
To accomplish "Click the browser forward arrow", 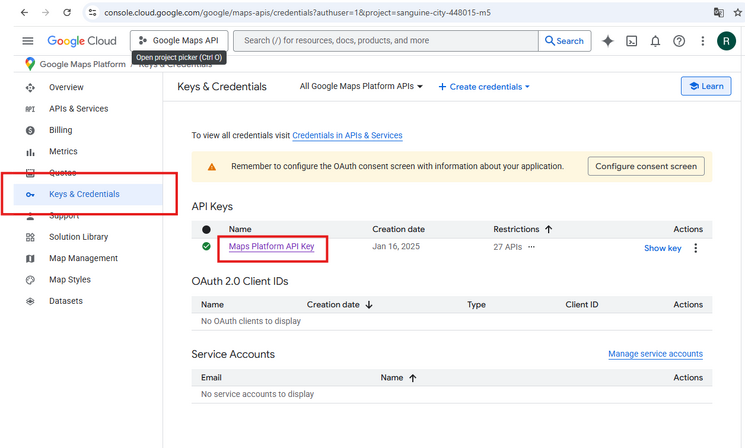I will click(x=46, y=12).
